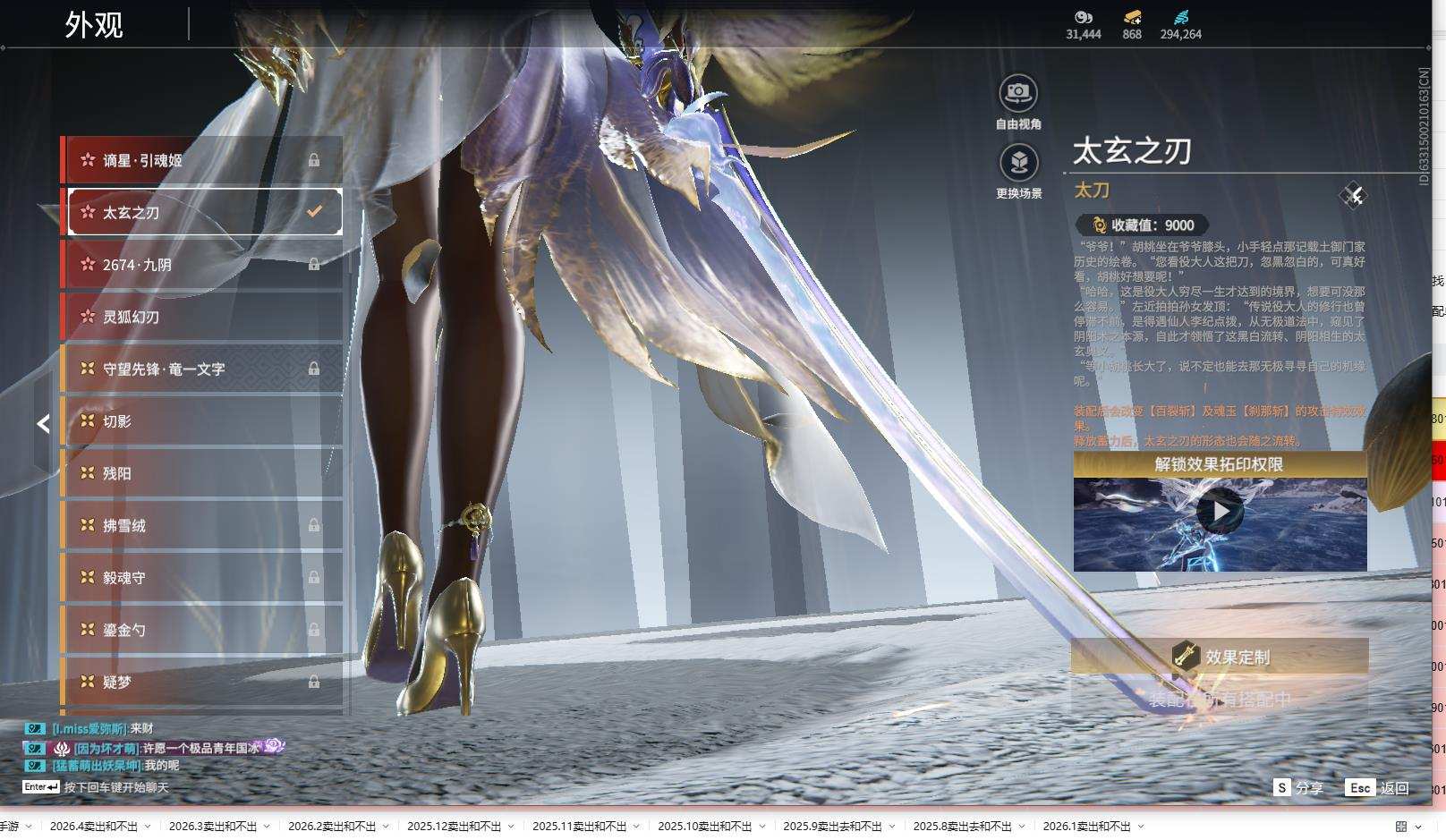Image resolution: width=1446 pixels, height=840 pixels.
Task: Open dropdown arrow of 2025.12卖出和不出 tab
Action: tap(511, 827)
